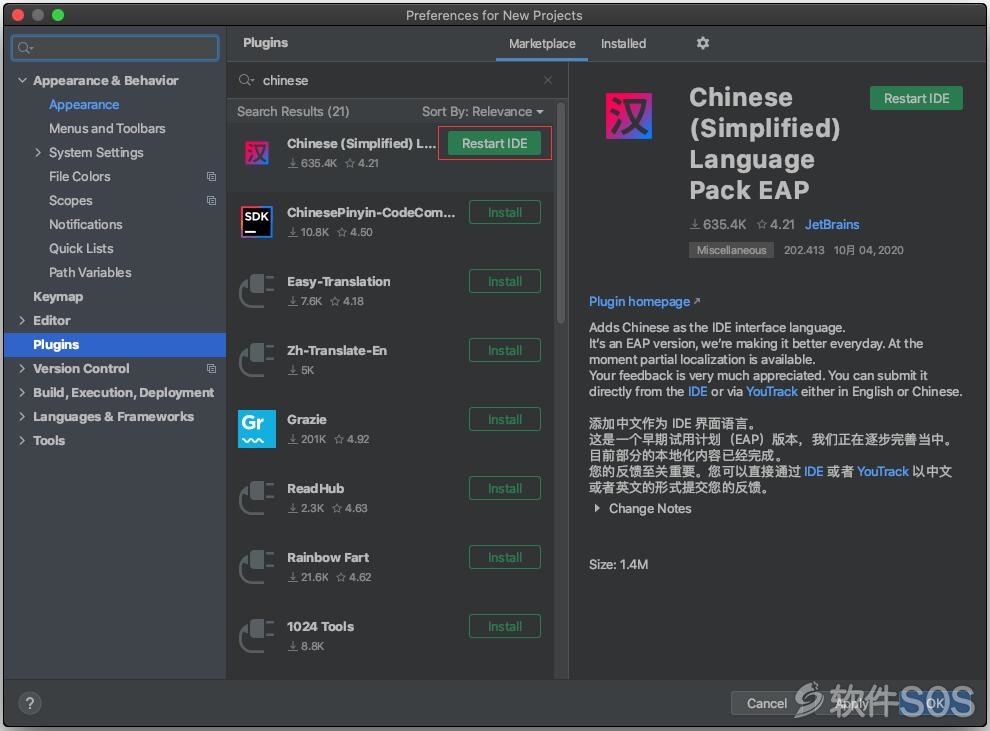The image size is (990, 731).
Task: Expand the Languages & Frameworks section
Action: point(22,416)
